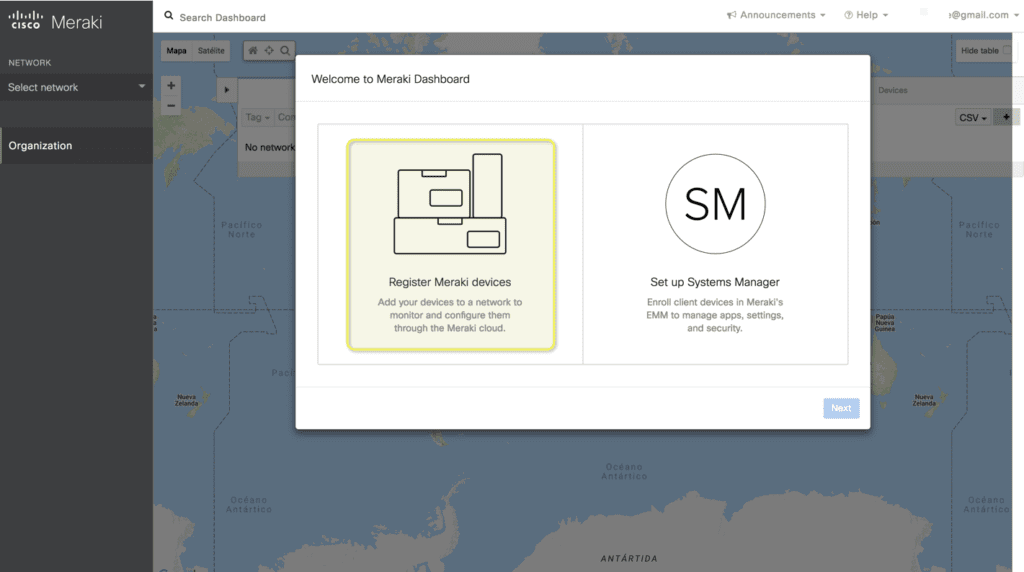The image size is (1024, 572).
Task: Open the gmail.com account menu
Action: (983, 15)
